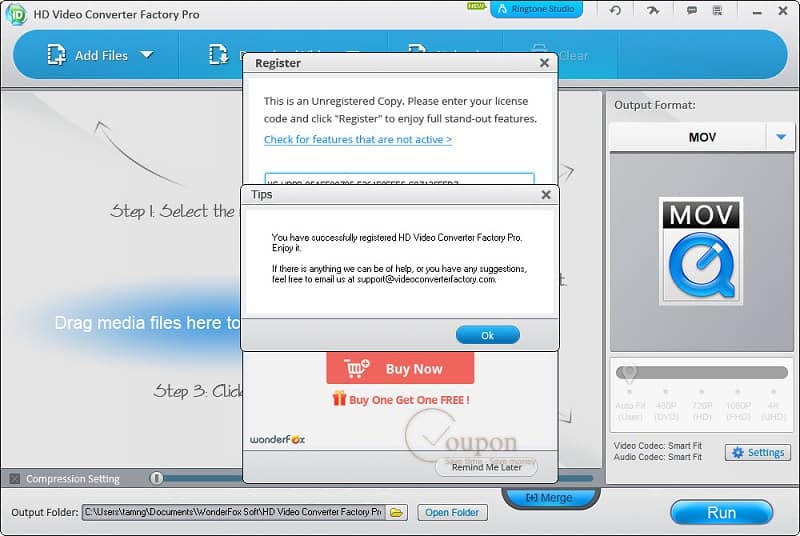Expand the output format dropdown arrow
The image size is (800, 536).
coord(781,137)
